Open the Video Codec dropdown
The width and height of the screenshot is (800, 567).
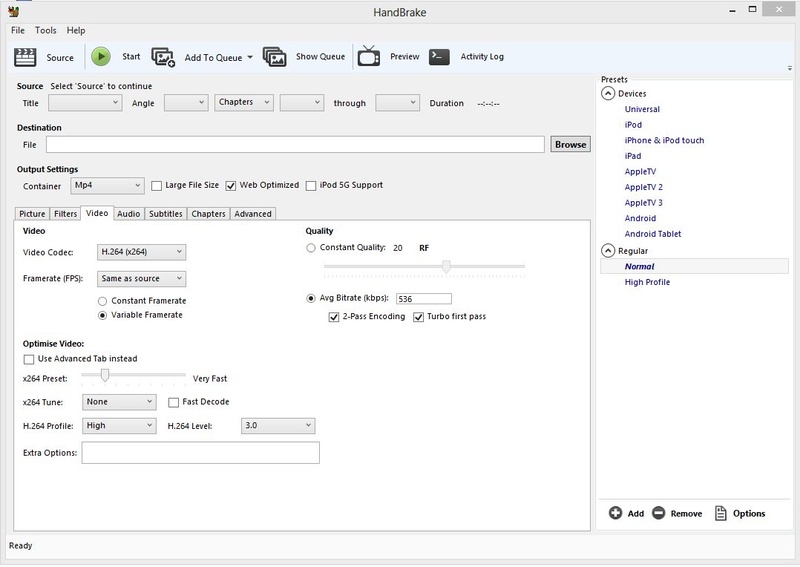pyautogui.click(x=142, y=252)
